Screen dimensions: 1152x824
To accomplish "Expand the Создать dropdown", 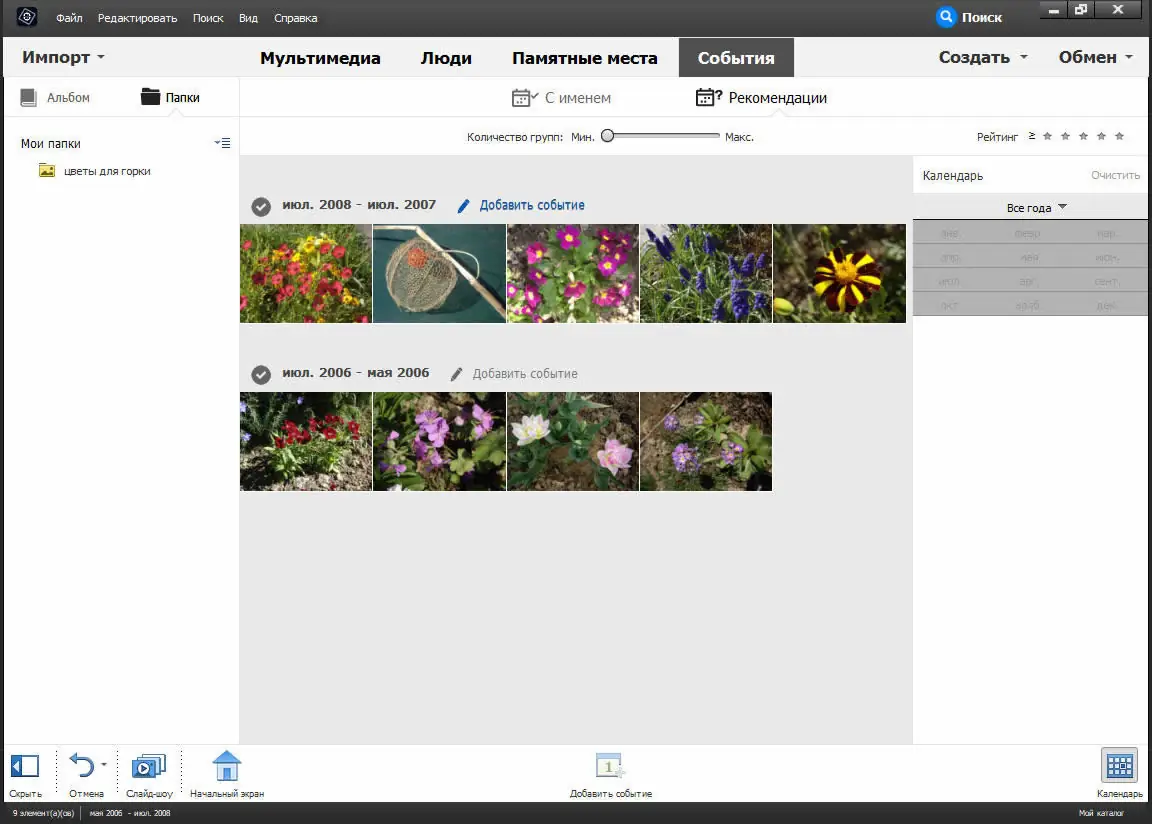I will [982, 57].
